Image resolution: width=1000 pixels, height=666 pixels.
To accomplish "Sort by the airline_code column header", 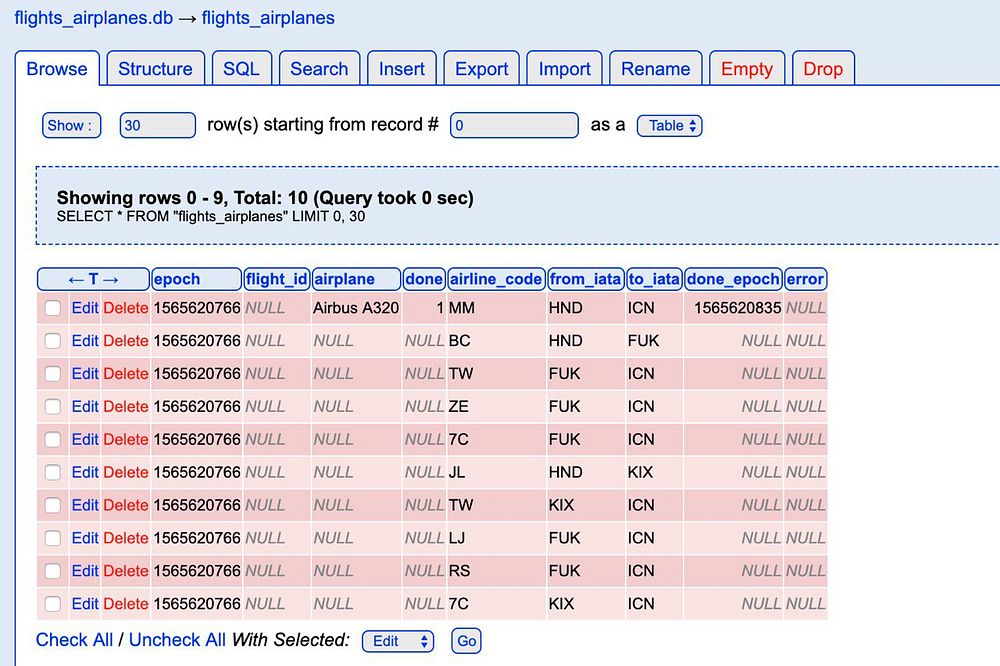I will (x=496, y=279).
